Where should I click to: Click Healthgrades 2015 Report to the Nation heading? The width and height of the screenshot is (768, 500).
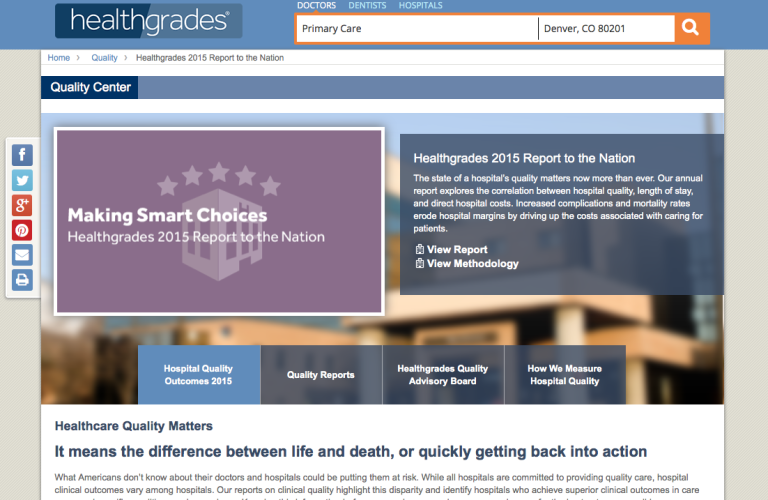[x=524, y=158]
